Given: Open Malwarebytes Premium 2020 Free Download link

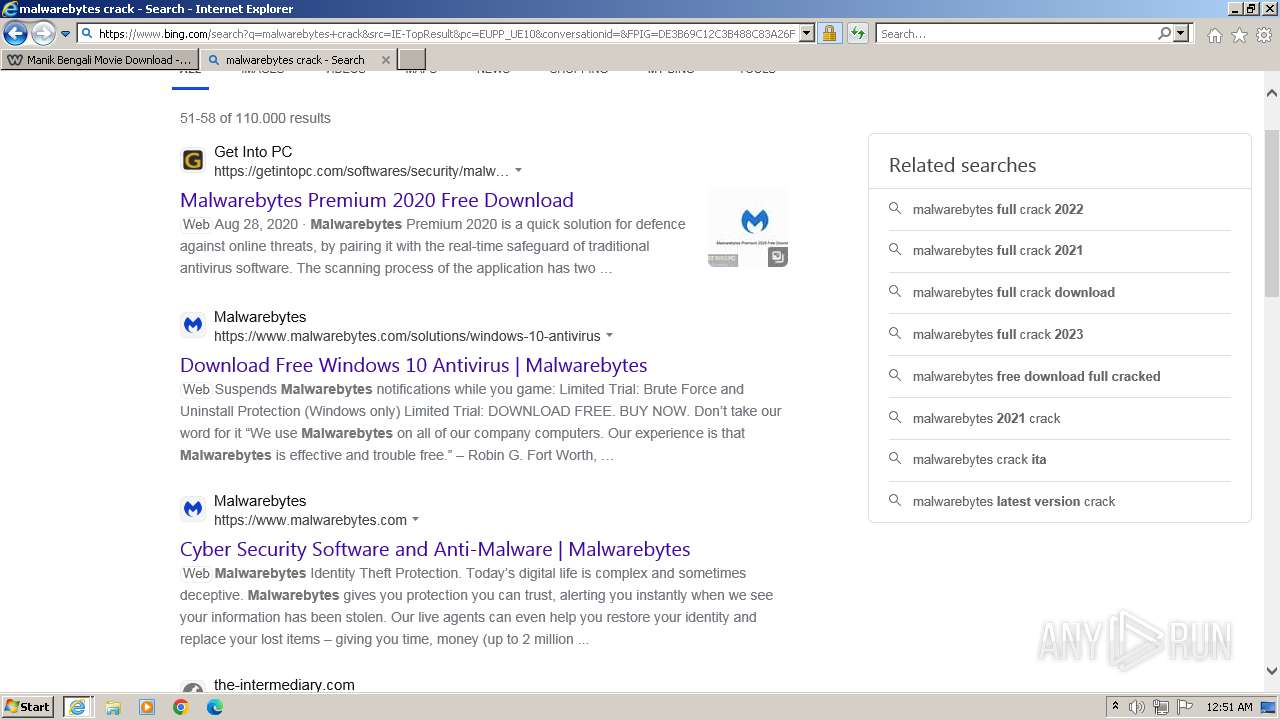Looking at the screenshot, I should click(377, 200).
